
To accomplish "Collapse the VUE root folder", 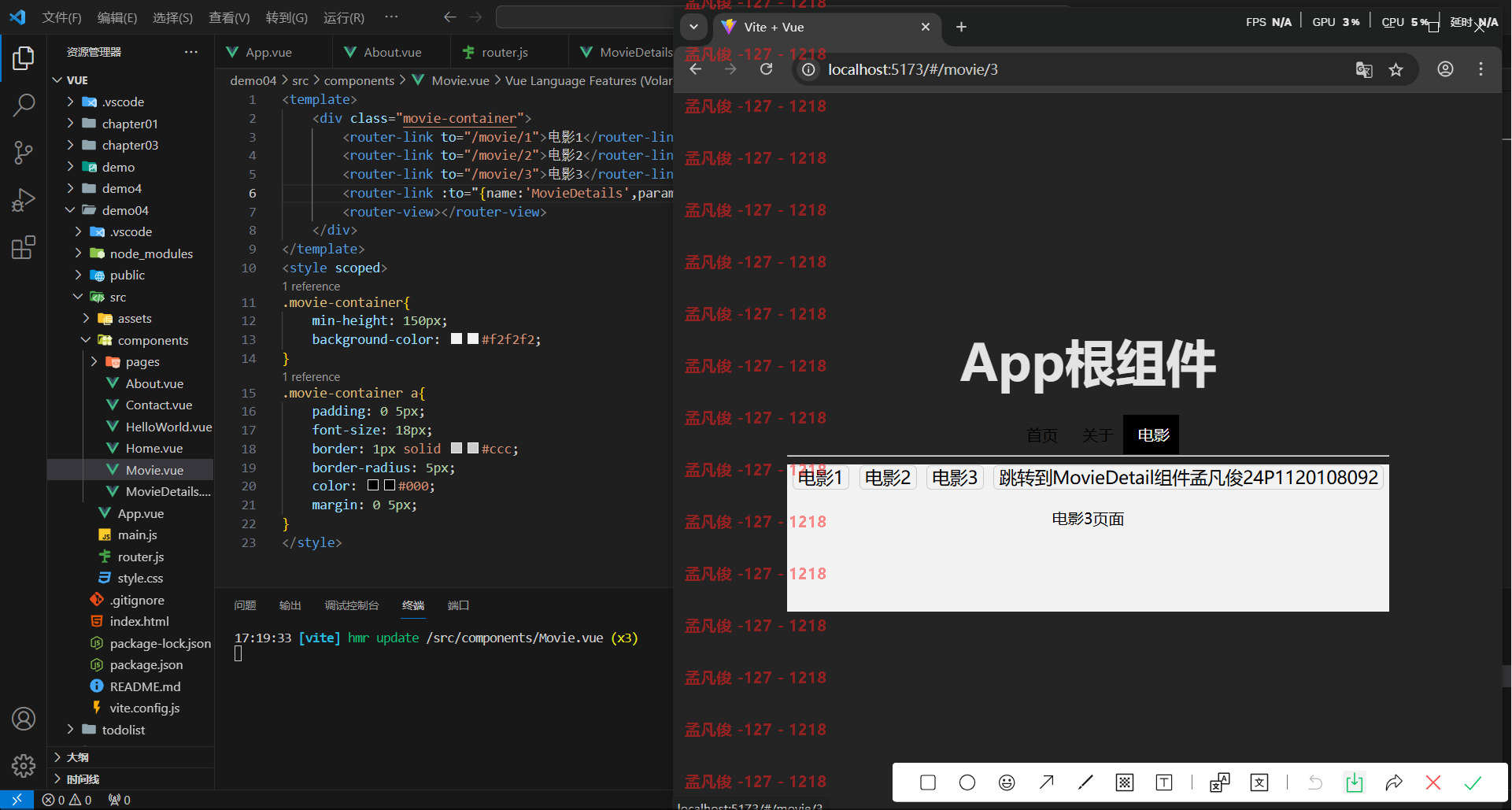I will [57, 80].
